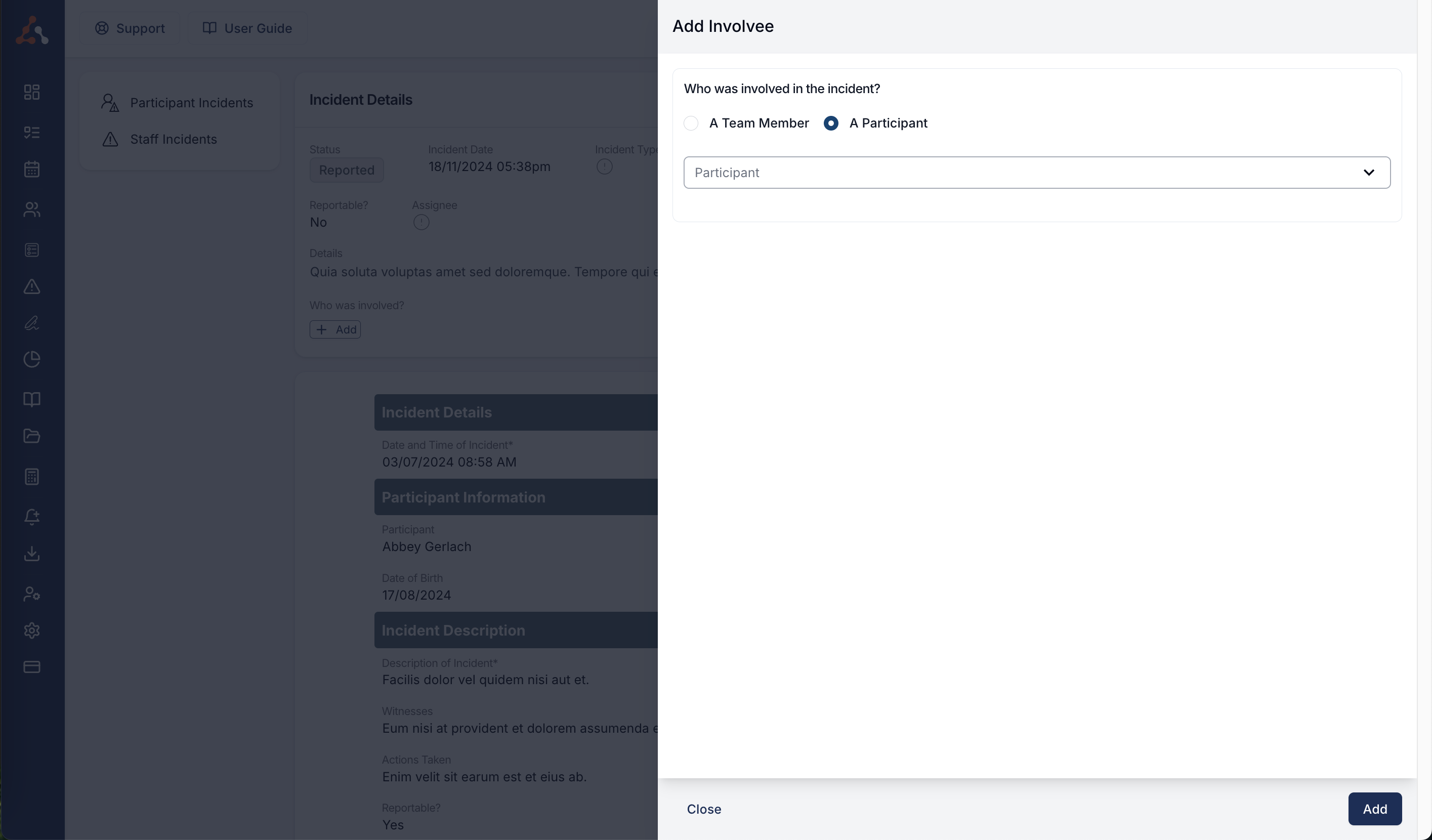Click the blue Add button in panel footer
Image resolution: width=1432 pixels, height=840 pixels.
[1375, 809]
